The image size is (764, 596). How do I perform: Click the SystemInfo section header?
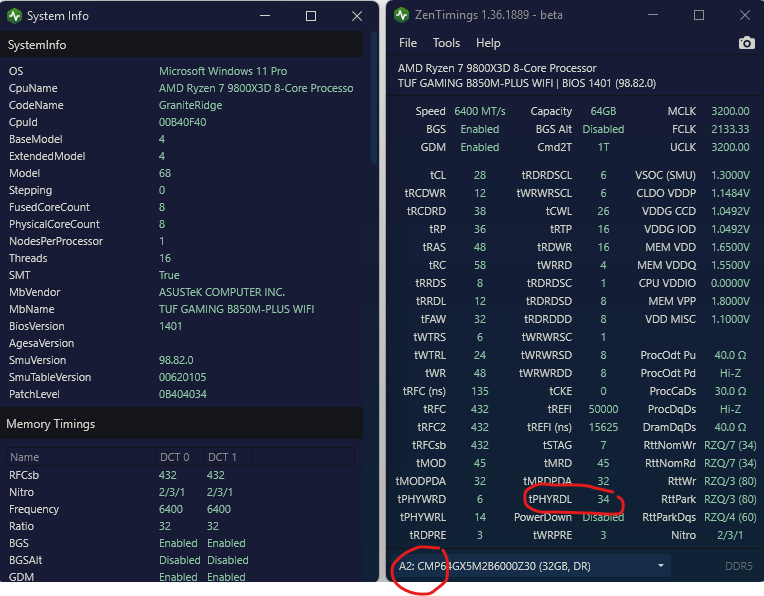point(181,45)
